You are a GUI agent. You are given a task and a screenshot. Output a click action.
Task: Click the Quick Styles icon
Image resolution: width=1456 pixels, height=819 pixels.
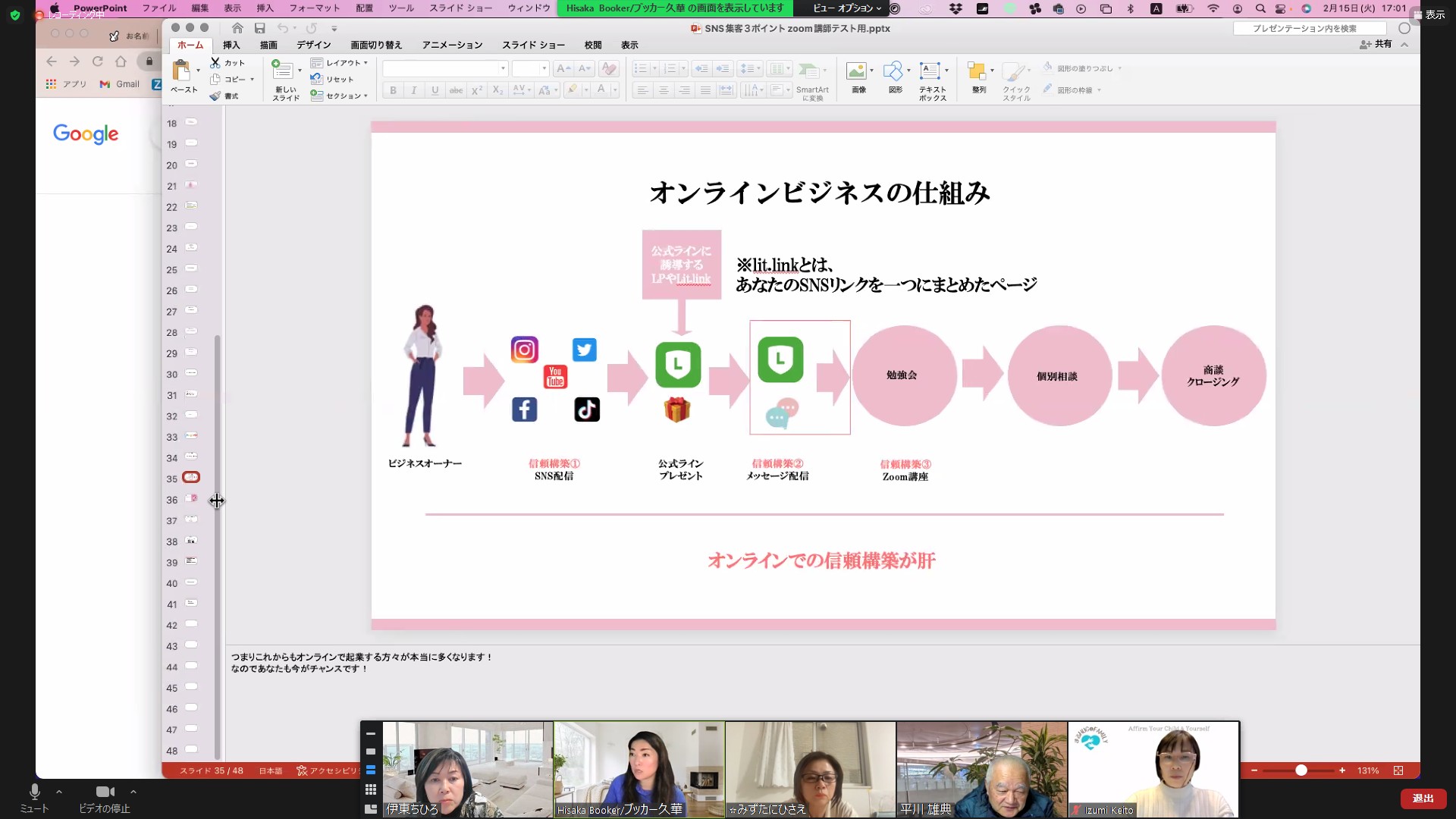1014,72
